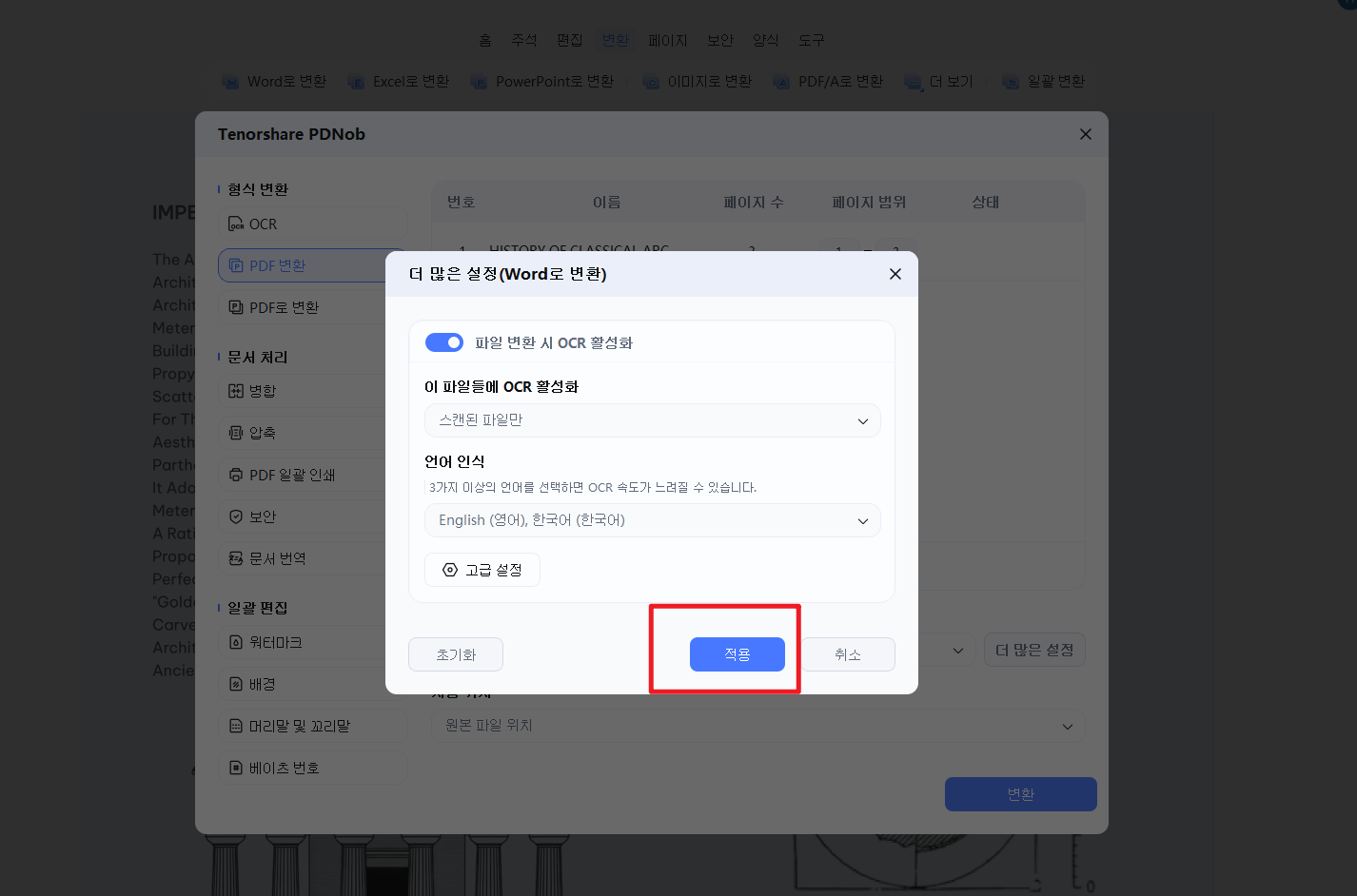
Task: Open the 배경 background option
Action: click(313, 684)
